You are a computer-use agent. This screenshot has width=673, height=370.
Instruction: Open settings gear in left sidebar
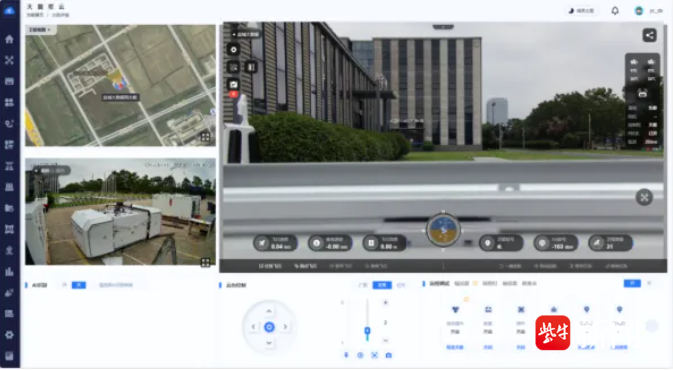click(x=9, y=335)
